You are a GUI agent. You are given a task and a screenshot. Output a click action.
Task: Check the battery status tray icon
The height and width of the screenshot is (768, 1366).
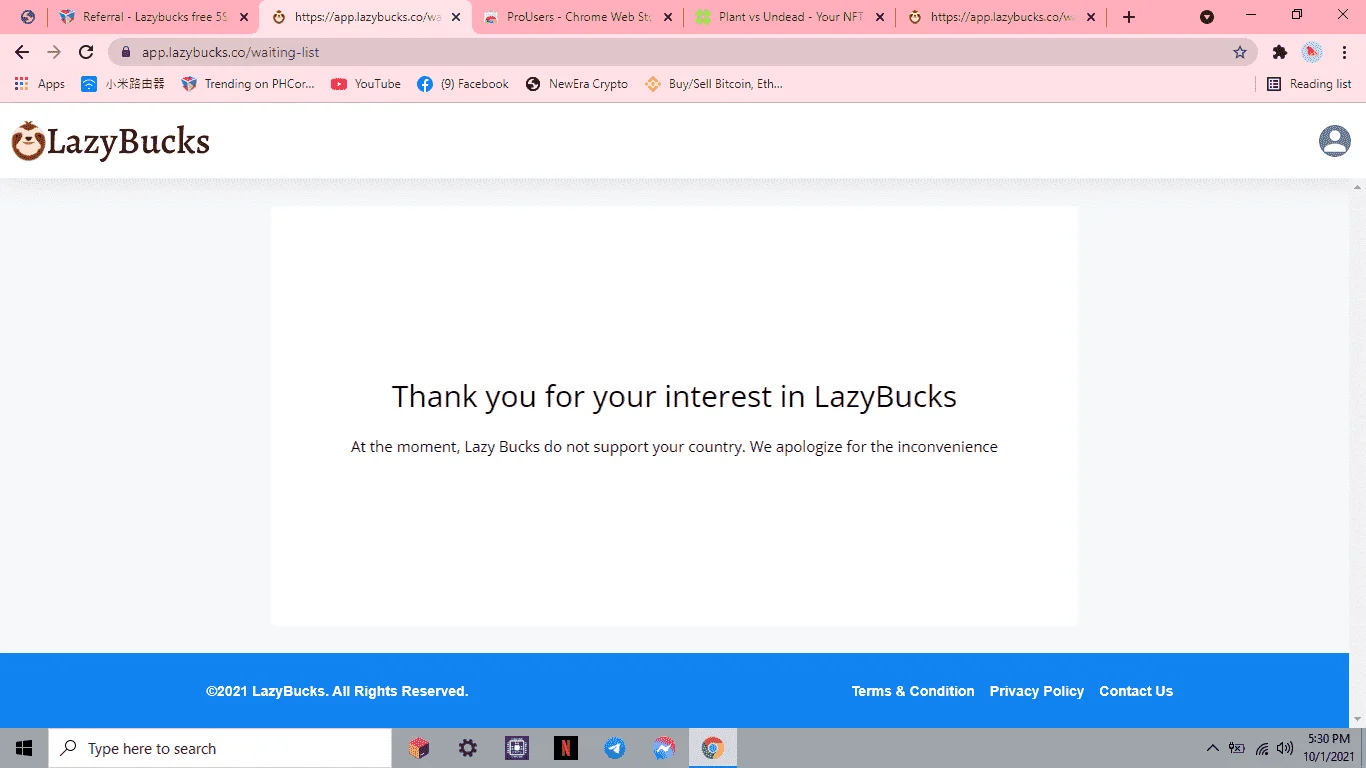[x=1237, y=748]
